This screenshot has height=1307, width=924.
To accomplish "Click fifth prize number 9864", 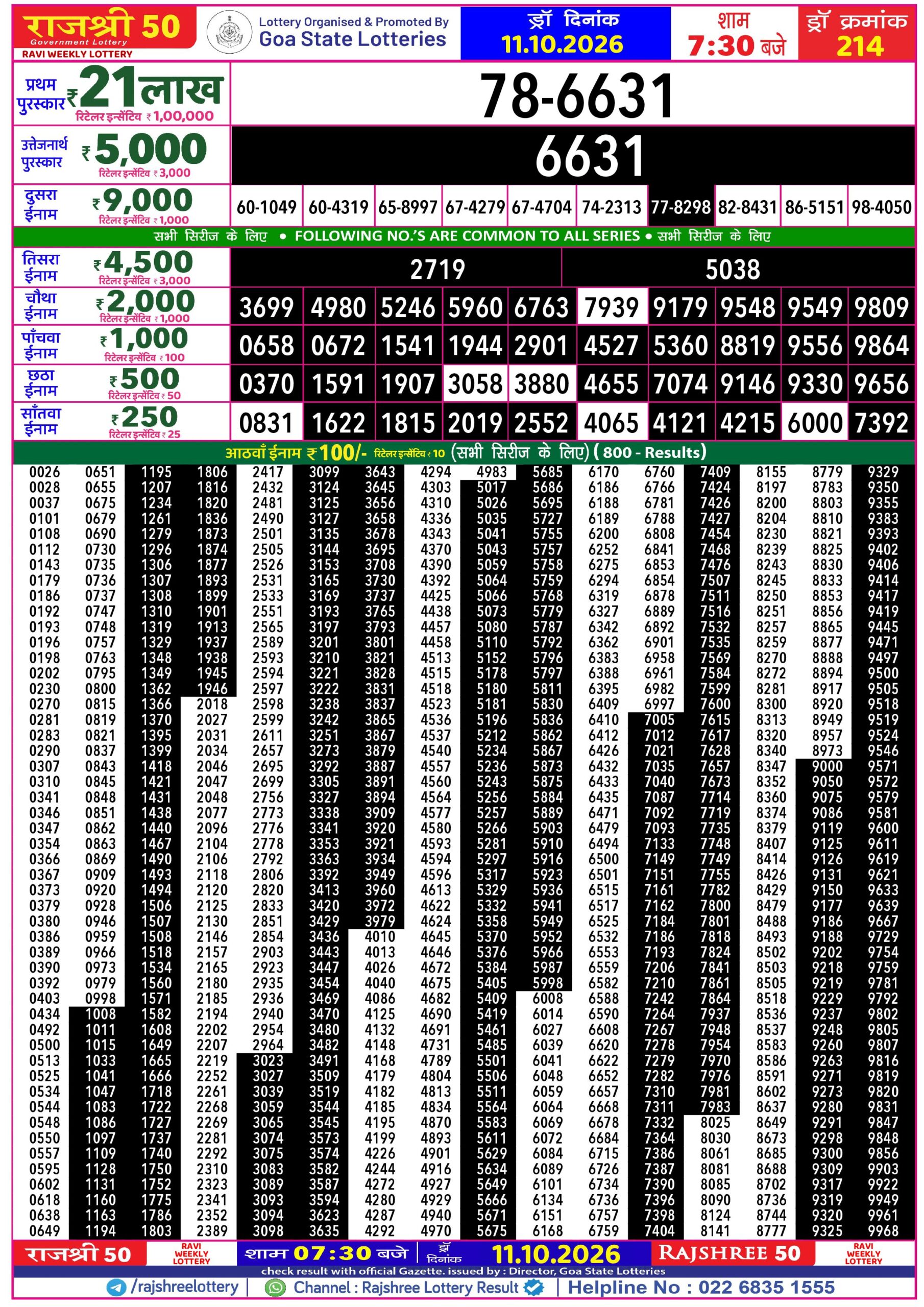I will pyautogui.click(x=882, y=346).
